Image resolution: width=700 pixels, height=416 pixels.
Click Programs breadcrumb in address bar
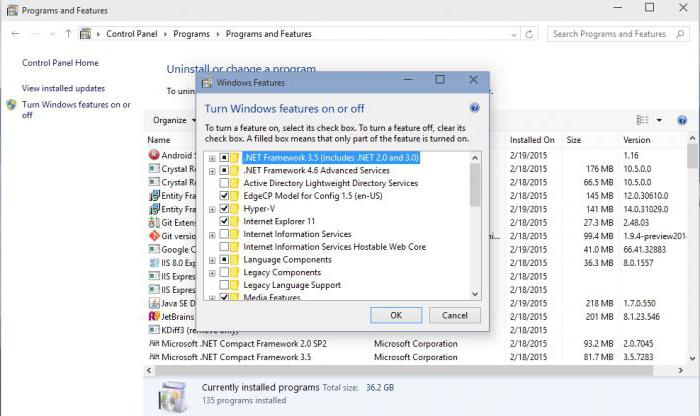click(x=191, y=34)
